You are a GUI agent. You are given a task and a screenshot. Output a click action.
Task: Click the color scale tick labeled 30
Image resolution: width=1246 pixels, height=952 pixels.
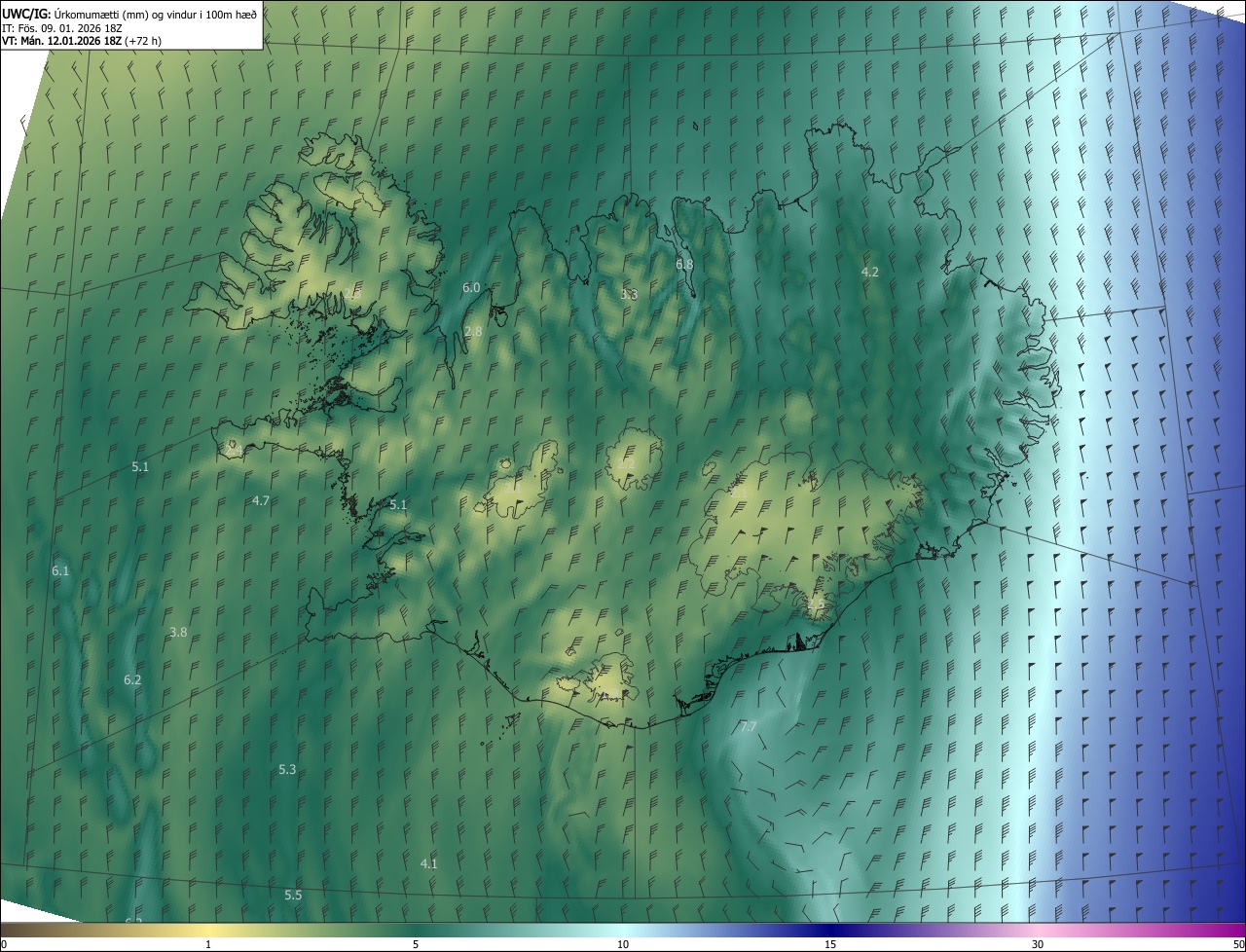point(1038,944)
